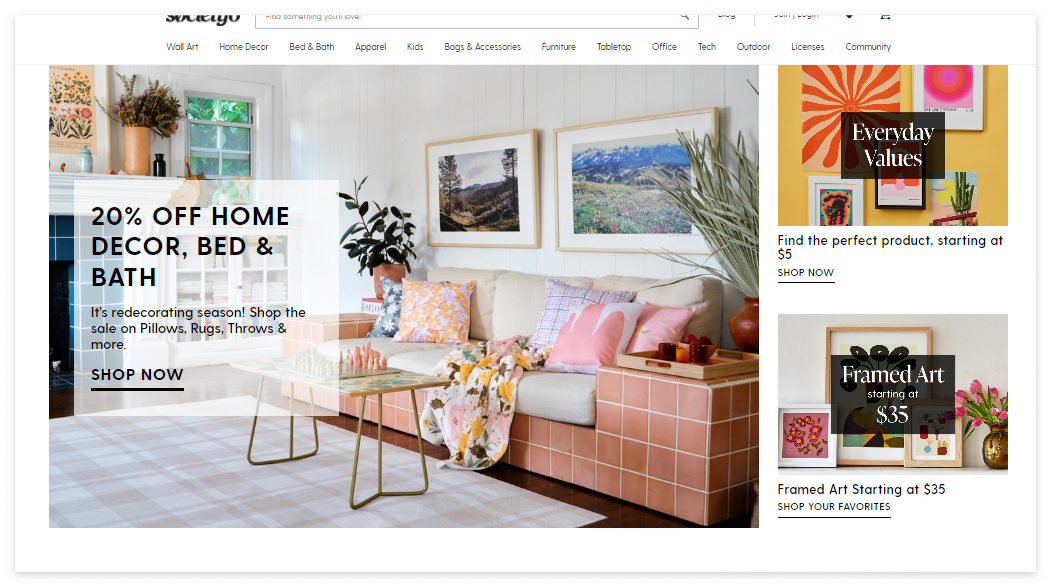Open the Wall Art menu

pyautogui.click(x=182, y=47)
